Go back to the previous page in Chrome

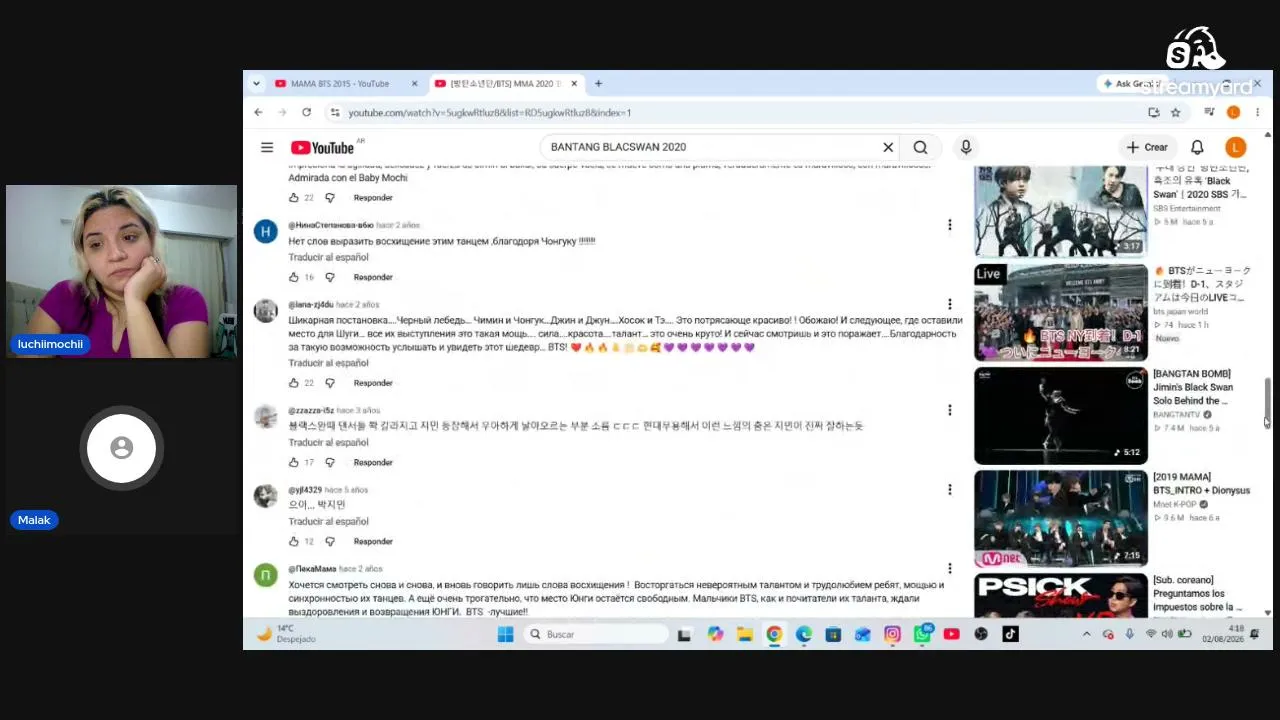click(258, 112)
